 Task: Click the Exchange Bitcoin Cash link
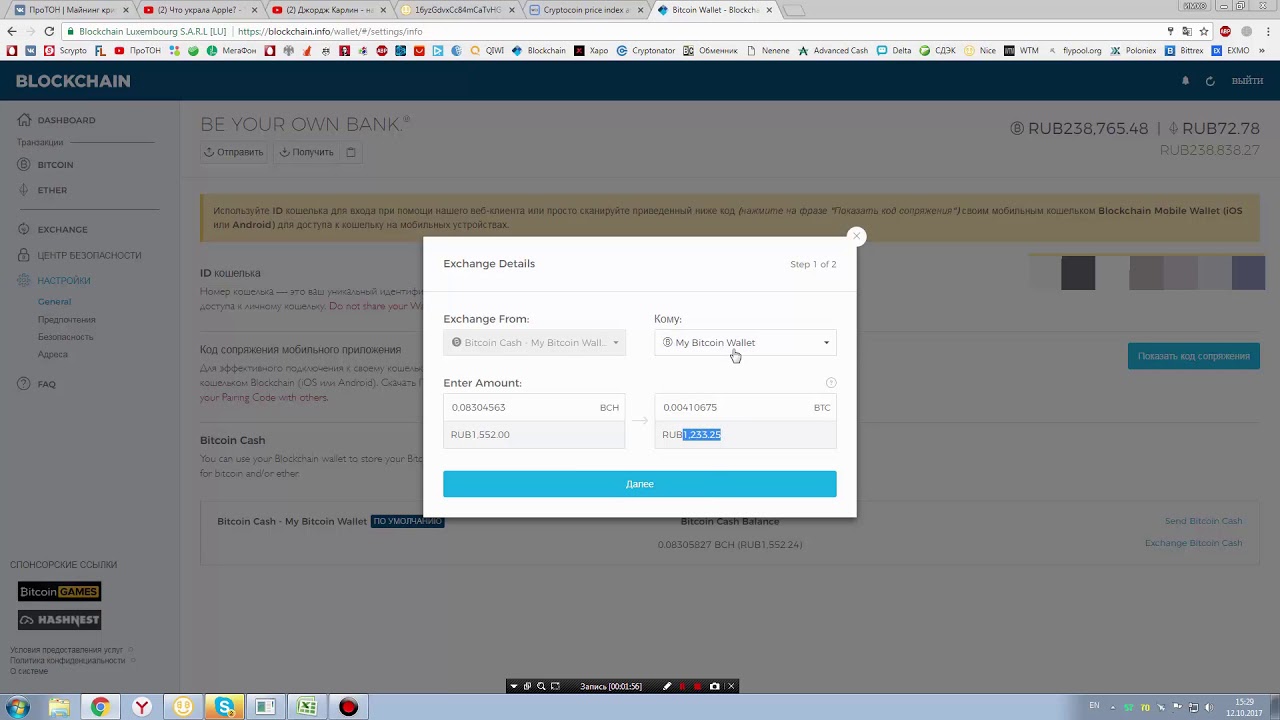1193,543
